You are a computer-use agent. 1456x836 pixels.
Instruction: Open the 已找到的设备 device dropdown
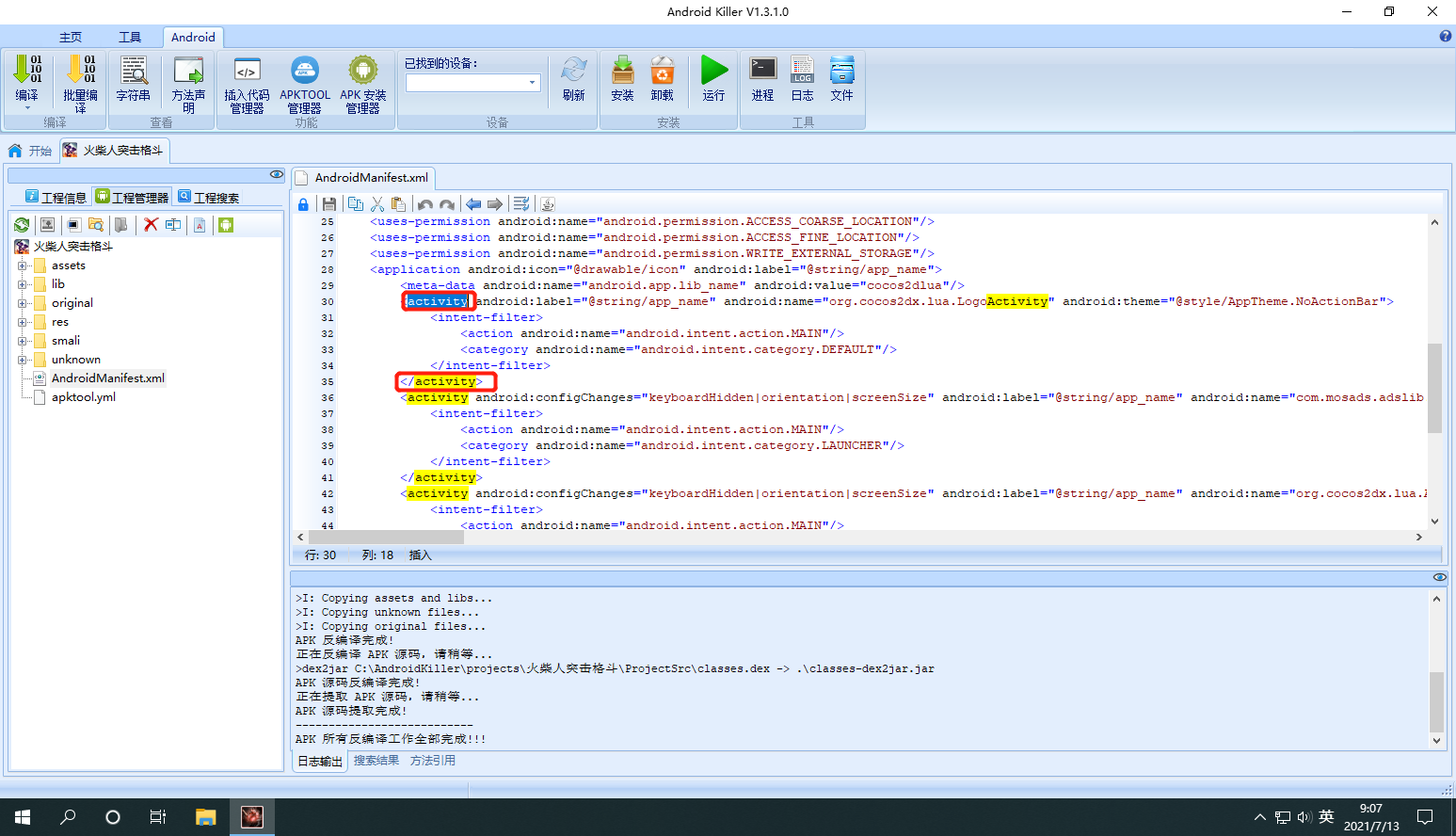(x=472, y=83)
